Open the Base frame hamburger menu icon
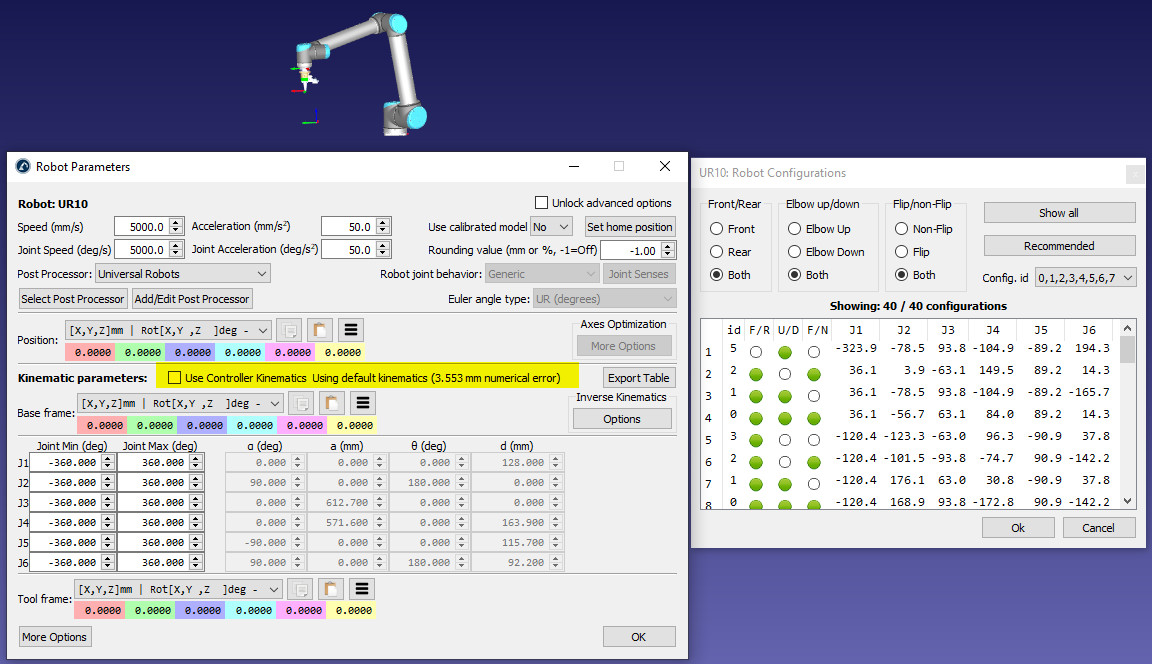 pyautogui.click(x=362, y=403)
